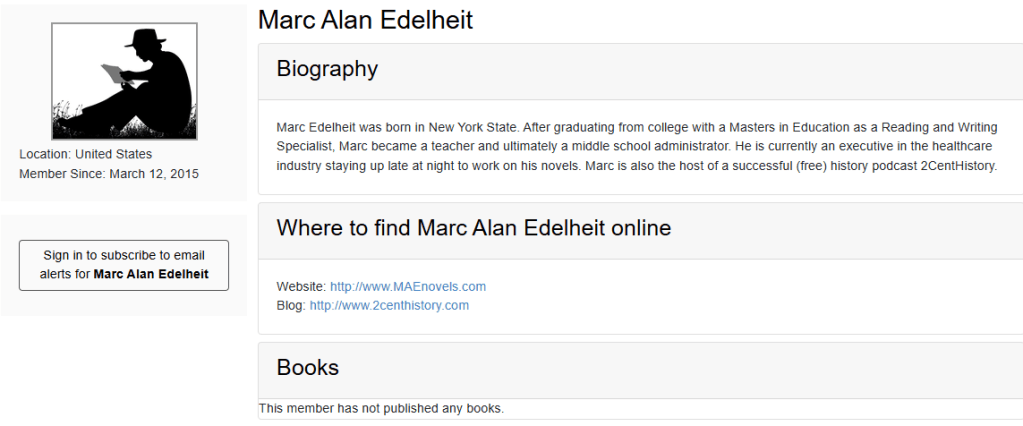1023x426 pixels.
Task: Click 'Specialist' starting the biography's second line
Action: pos(306,146)
